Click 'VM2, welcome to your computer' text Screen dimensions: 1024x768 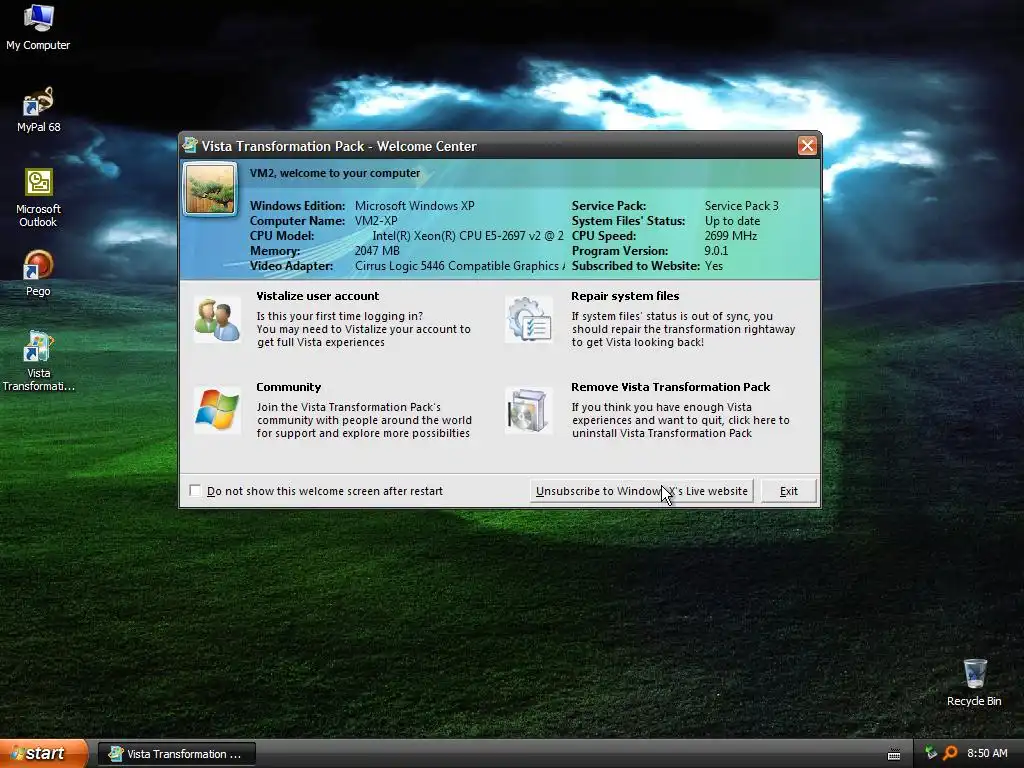[x=335, y=173]
